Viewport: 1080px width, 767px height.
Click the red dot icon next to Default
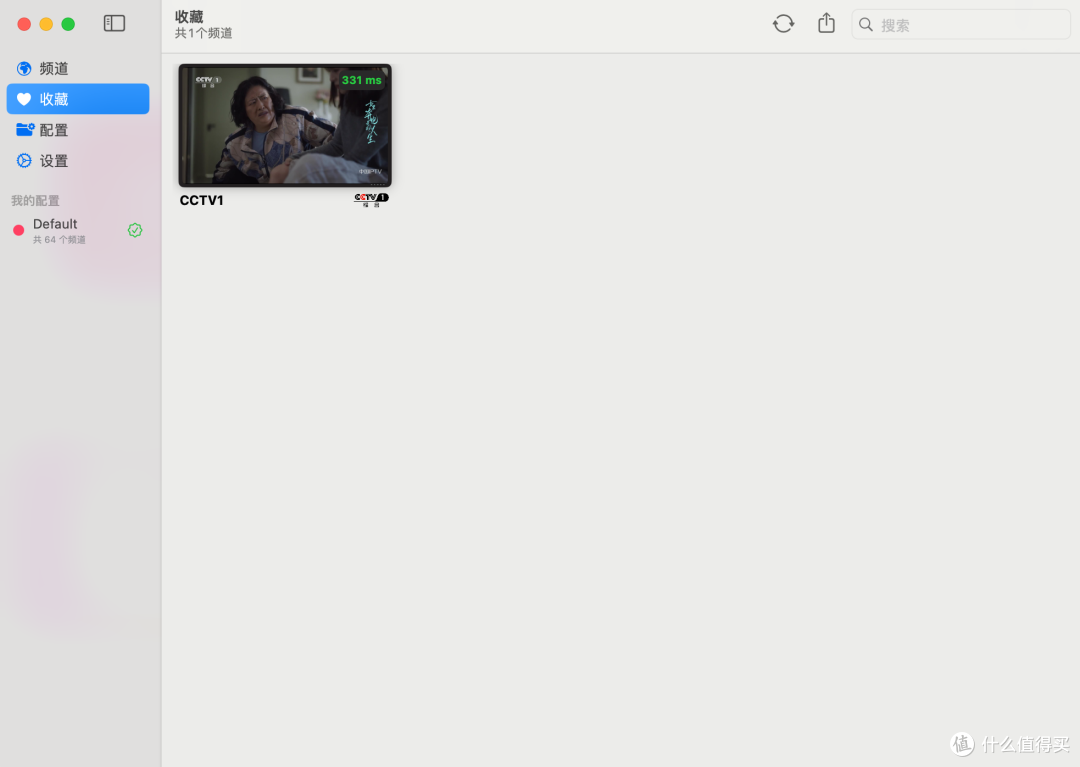[x=18, y=230]
